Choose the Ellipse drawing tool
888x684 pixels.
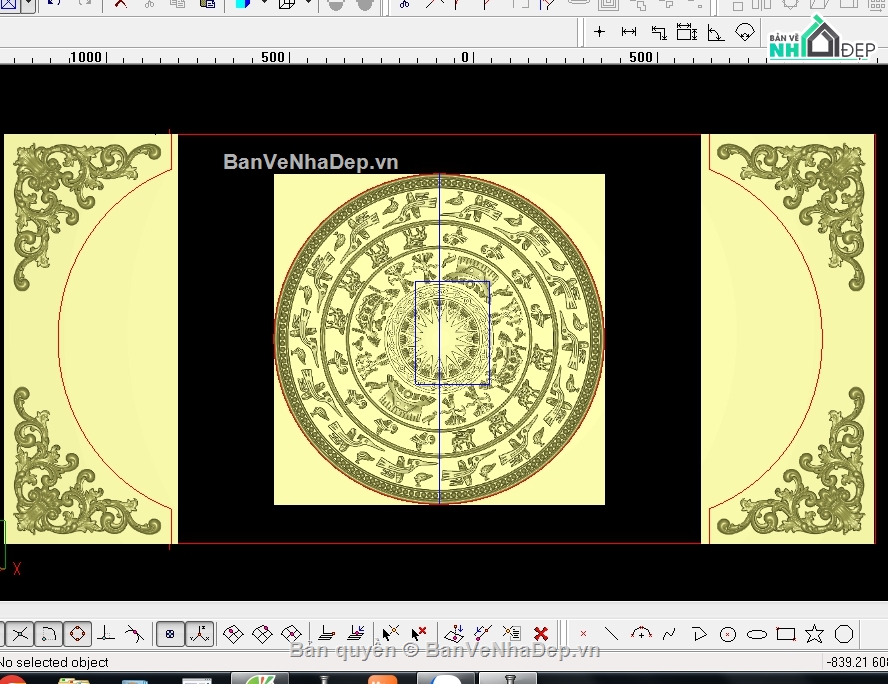(x=757, y=634)
